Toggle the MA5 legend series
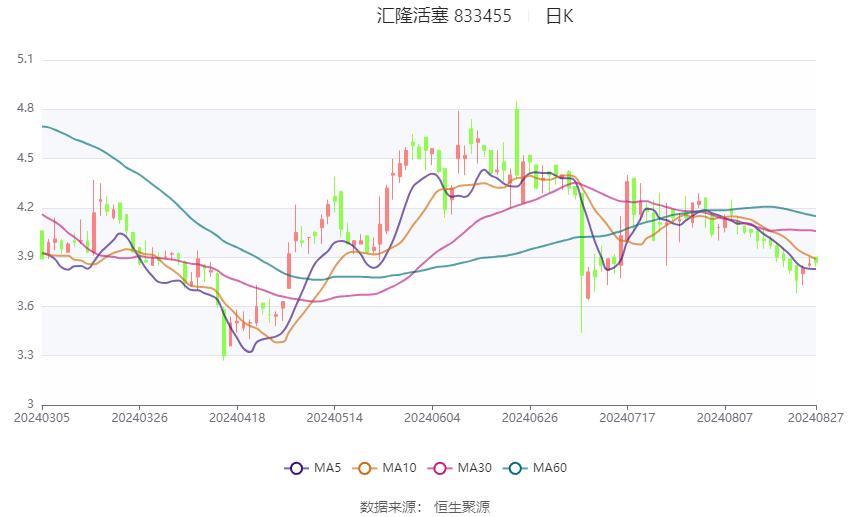850x517 pixels. (x=313, y=468)
